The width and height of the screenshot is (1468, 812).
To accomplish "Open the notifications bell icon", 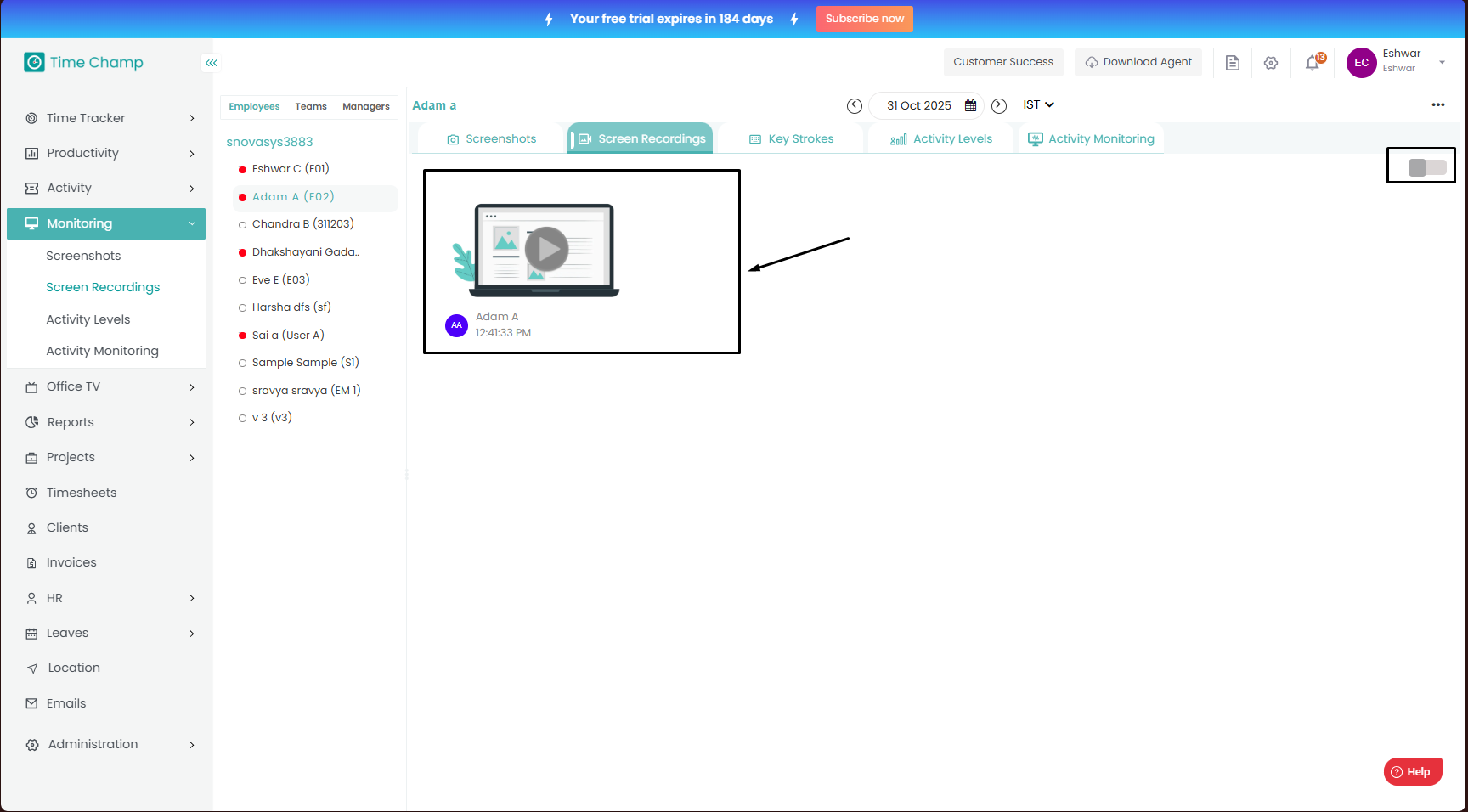I will coord(1313,63).
